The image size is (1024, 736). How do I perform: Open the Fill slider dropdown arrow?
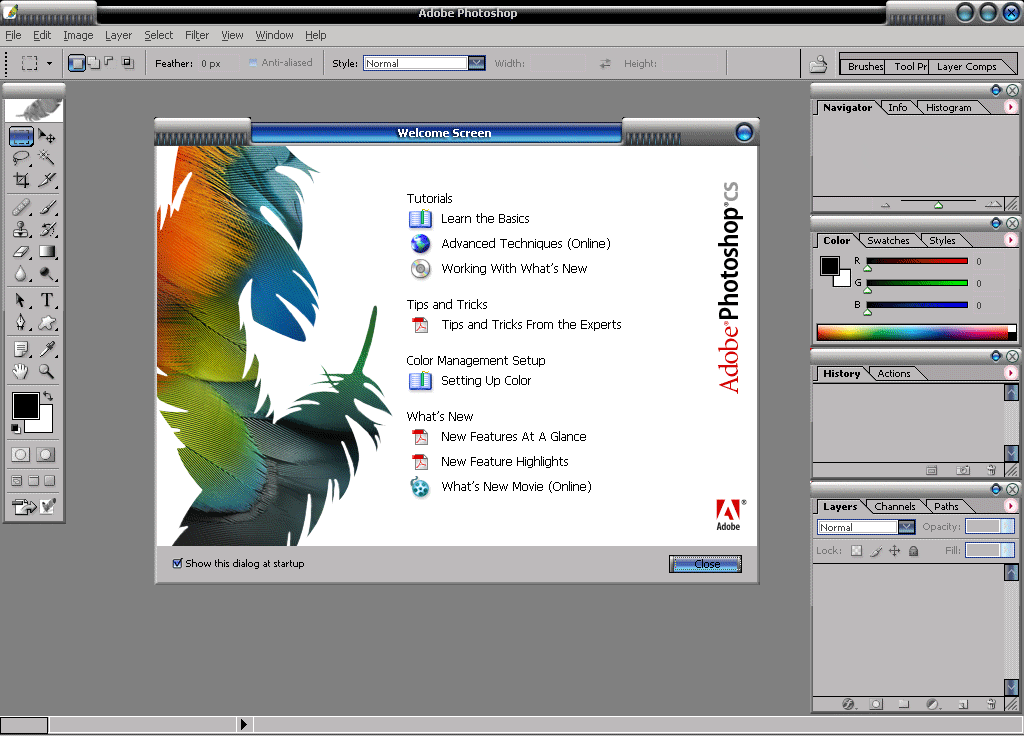coord(1008,551)
